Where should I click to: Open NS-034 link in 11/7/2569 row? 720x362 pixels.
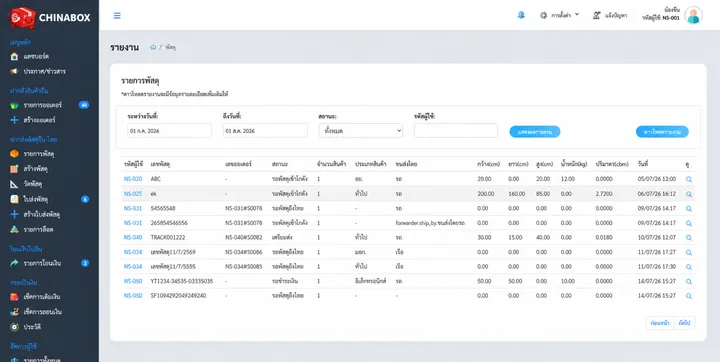point(133,252)
